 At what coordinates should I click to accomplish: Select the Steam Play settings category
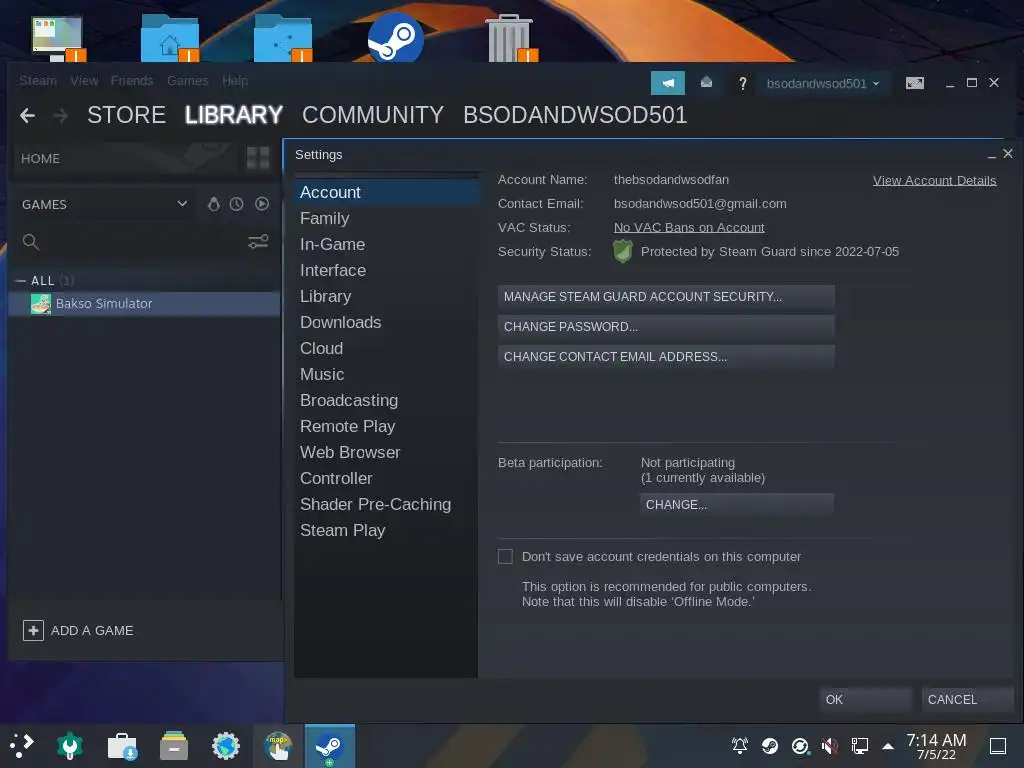coord(387,530)
